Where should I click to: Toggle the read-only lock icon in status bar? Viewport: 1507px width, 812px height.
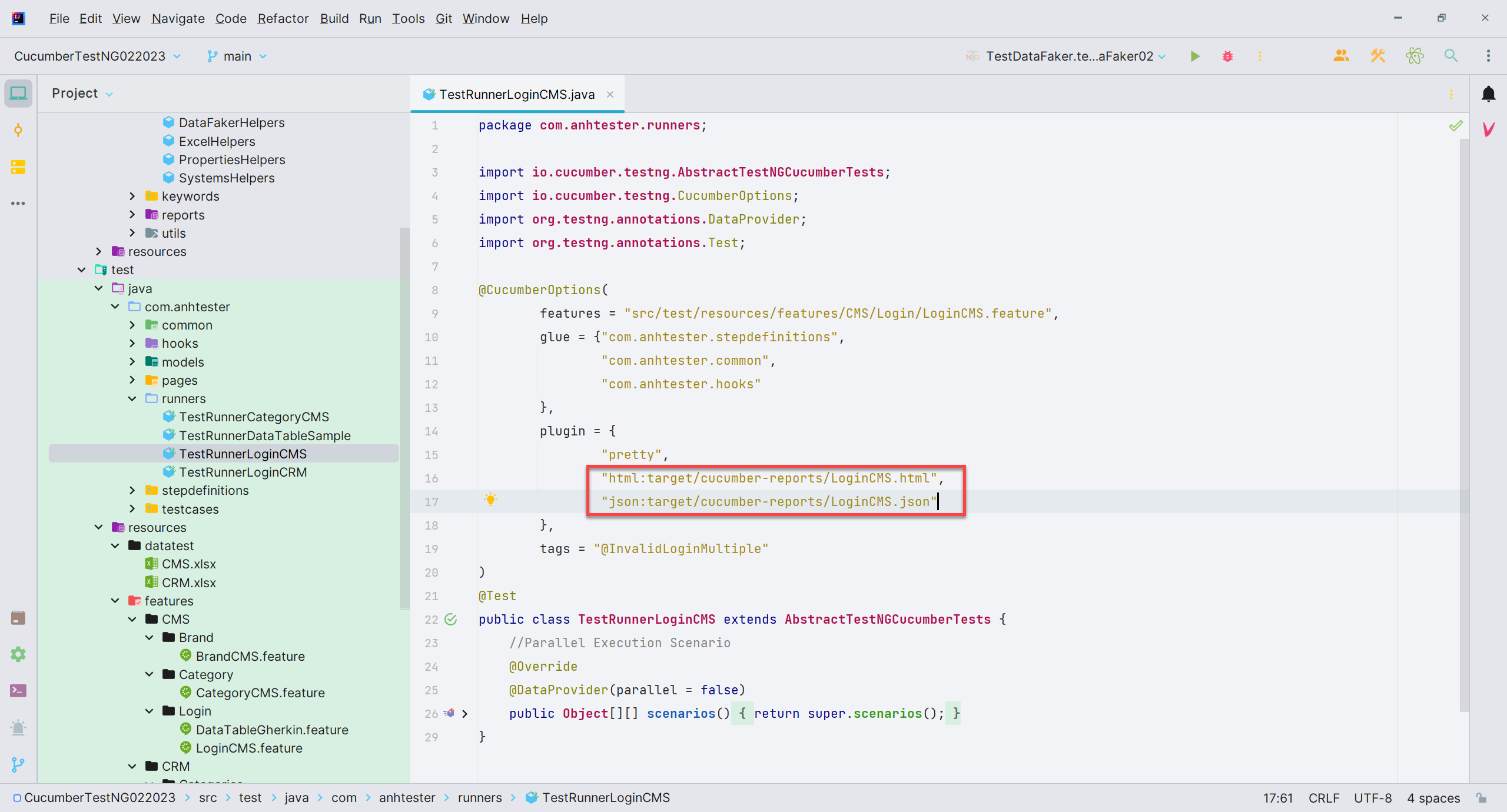[x=1482, y=798]
